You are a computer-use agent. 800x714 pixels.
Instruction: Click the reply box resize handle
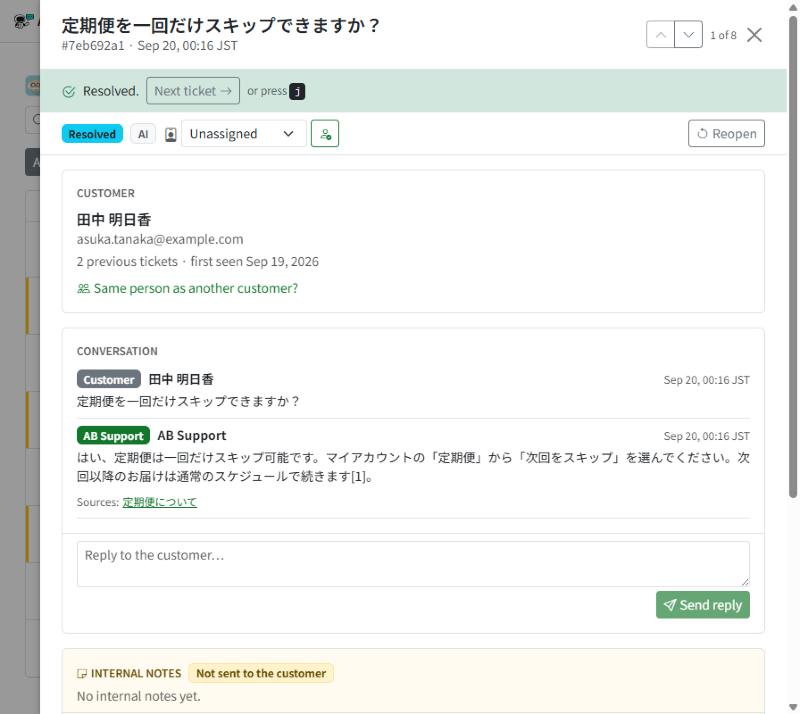click(x=745, y=582)
